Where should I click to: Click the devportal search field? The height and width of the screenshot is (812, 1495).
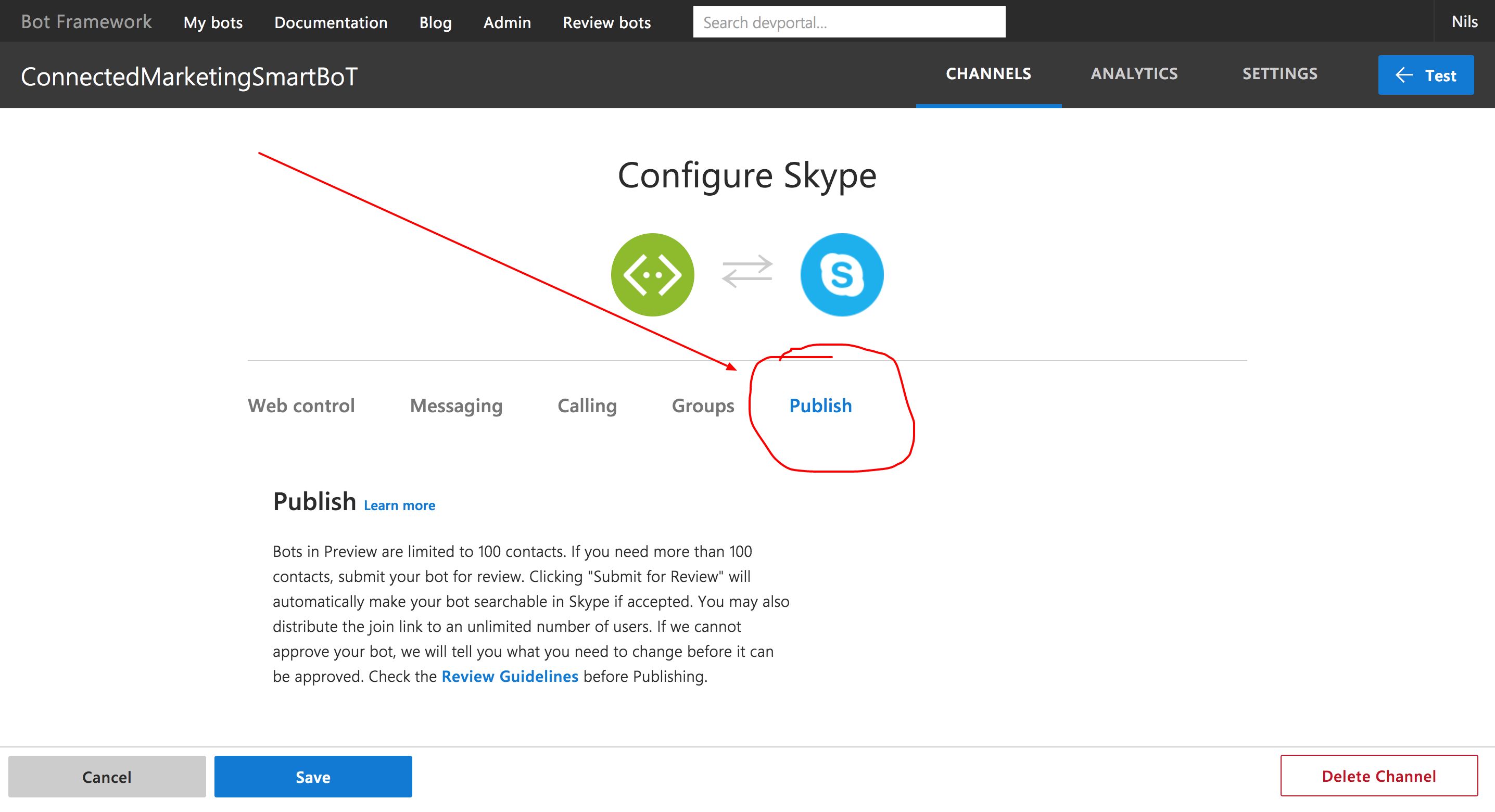(848, 21)
